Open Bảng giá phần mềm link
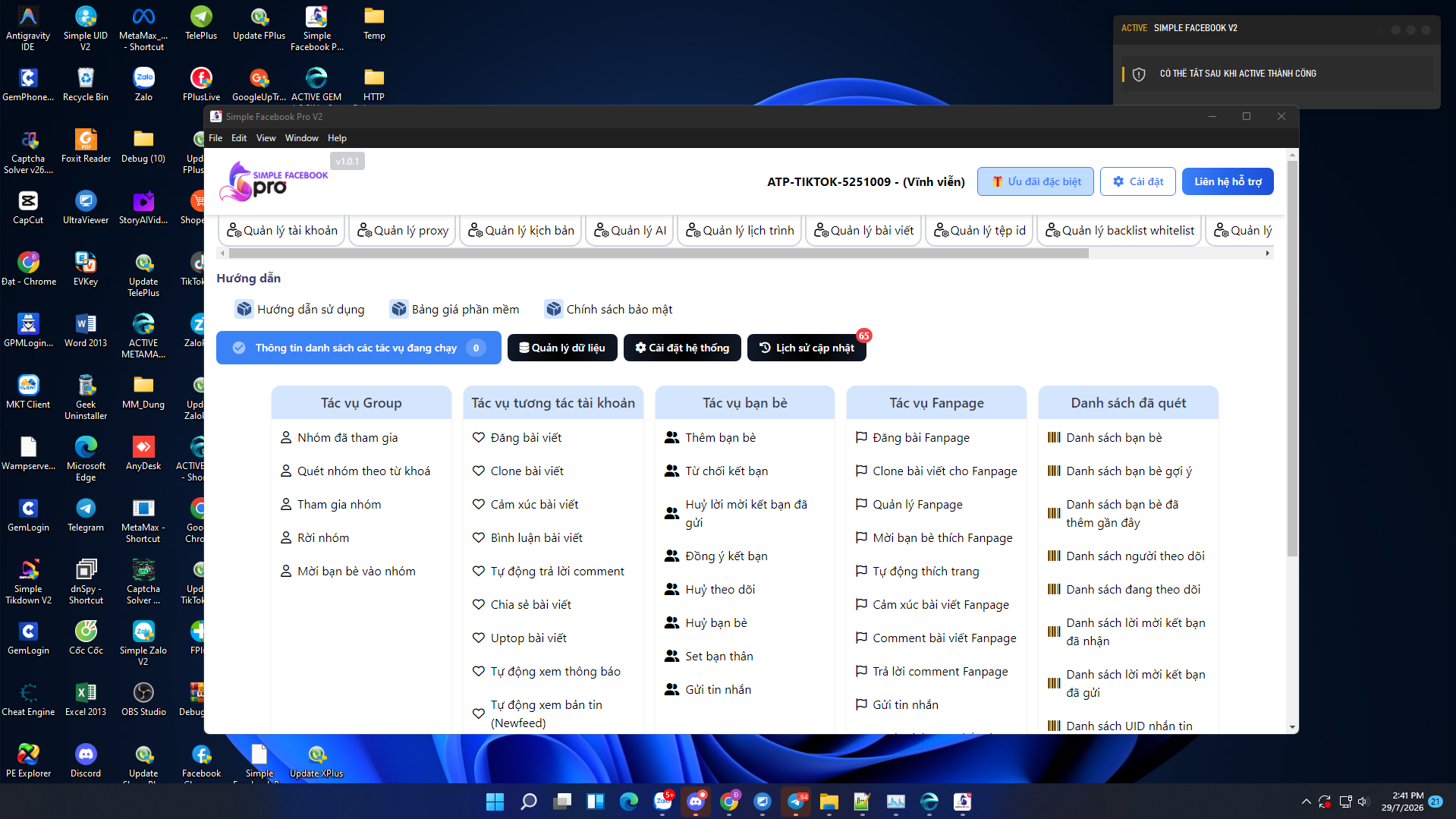The height and width of the screenshot is (819, 1456). coord(454,309)
